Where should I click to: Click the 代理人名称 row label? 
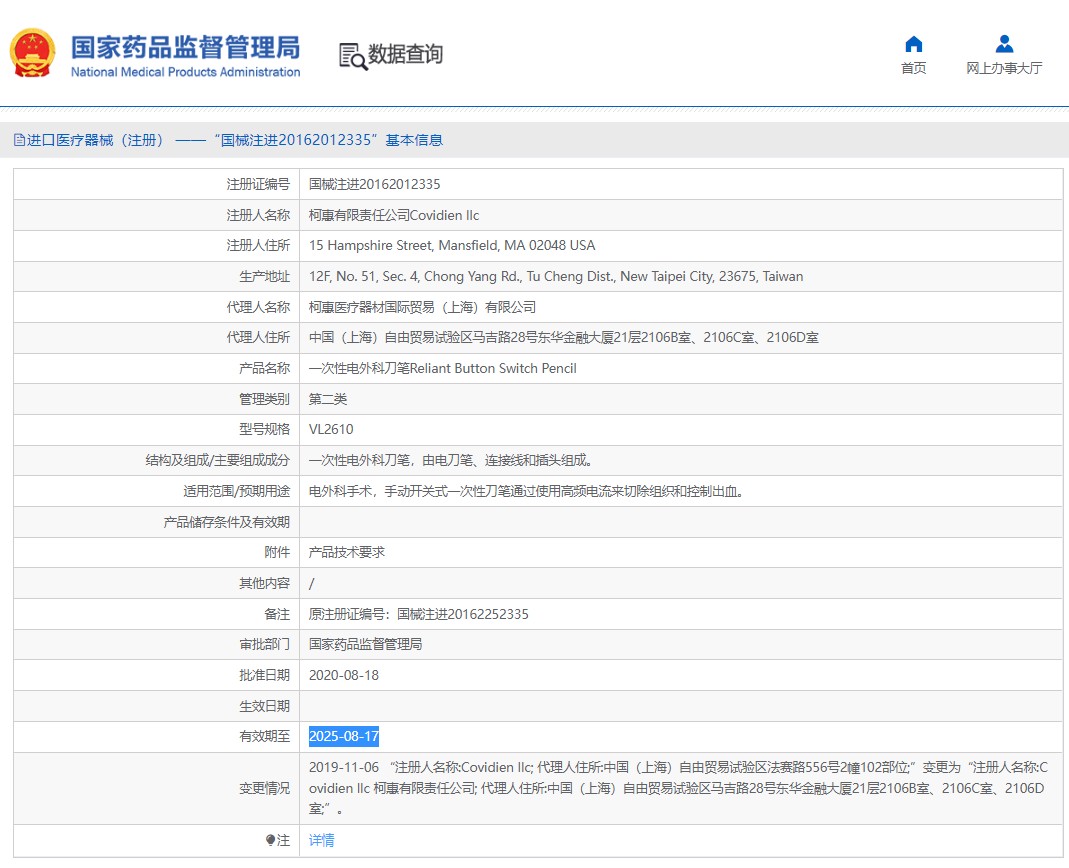pyautogui.click(x=258, y=307)
